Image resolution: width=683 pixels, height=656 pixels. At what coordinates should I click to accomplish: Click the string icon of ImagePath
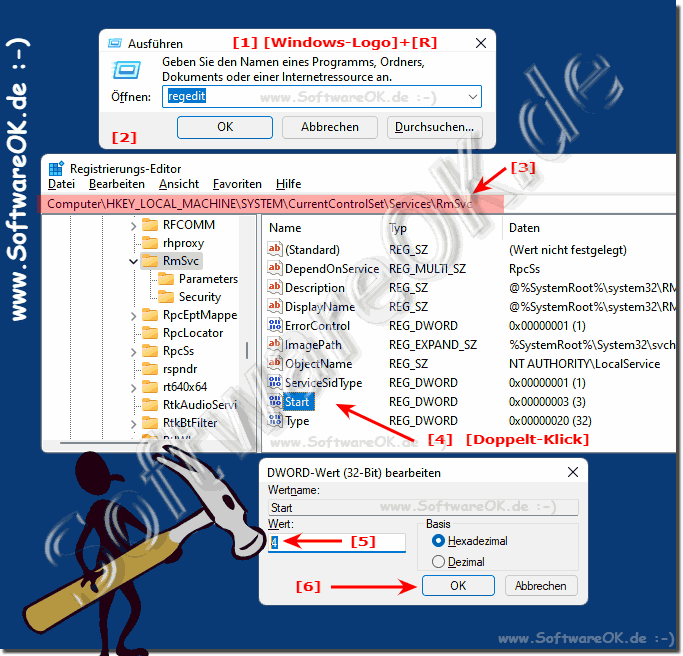coord(274,345)
